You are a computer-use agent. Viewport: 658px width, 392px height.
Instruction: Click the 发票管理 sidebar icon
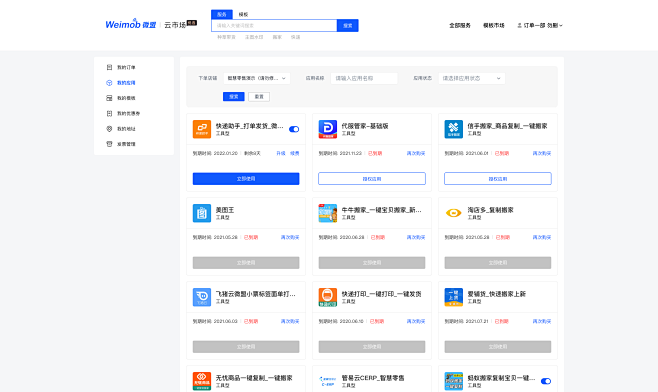[x=109, y=144]
